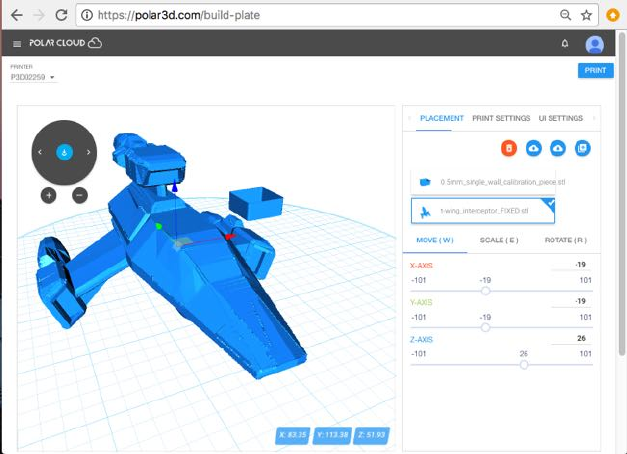Click the calibration piece file thumbnail icon
627x454 pixels.
pos(425,182)
